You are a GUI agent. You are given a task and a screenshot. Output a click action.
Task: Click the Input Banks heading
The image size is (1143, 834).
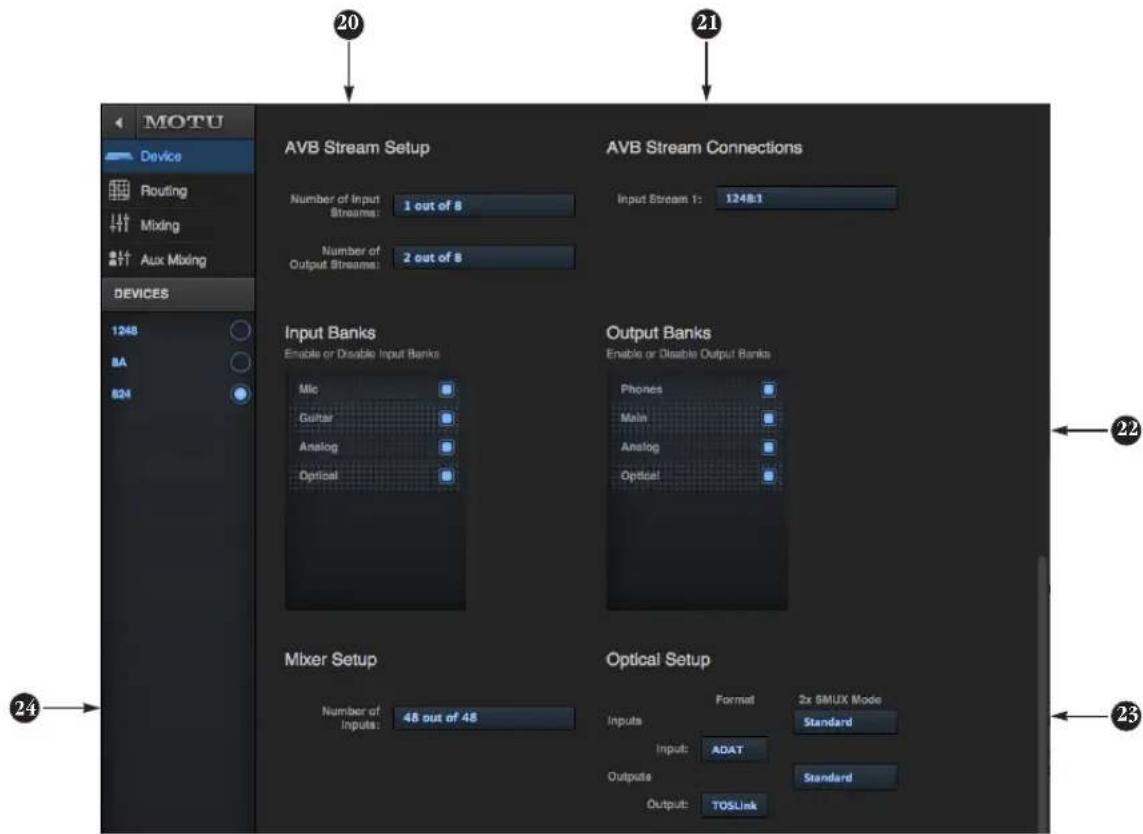(330, 332)
